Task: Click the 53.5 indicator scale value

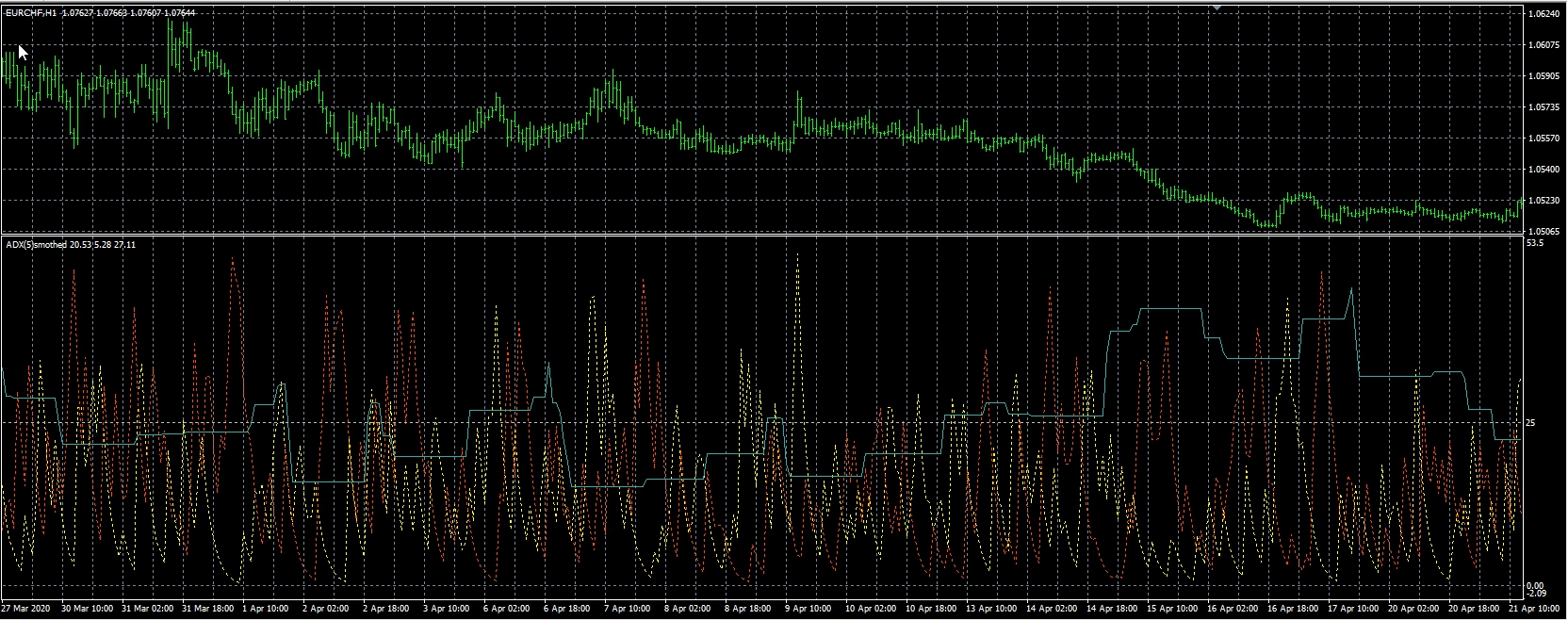Action: point(1536,243)
